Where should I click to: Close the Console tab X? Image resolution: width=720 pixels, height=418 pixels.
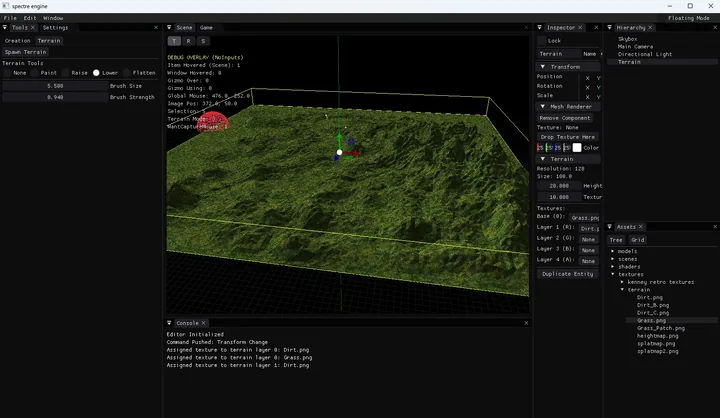[x=203, y=323]
